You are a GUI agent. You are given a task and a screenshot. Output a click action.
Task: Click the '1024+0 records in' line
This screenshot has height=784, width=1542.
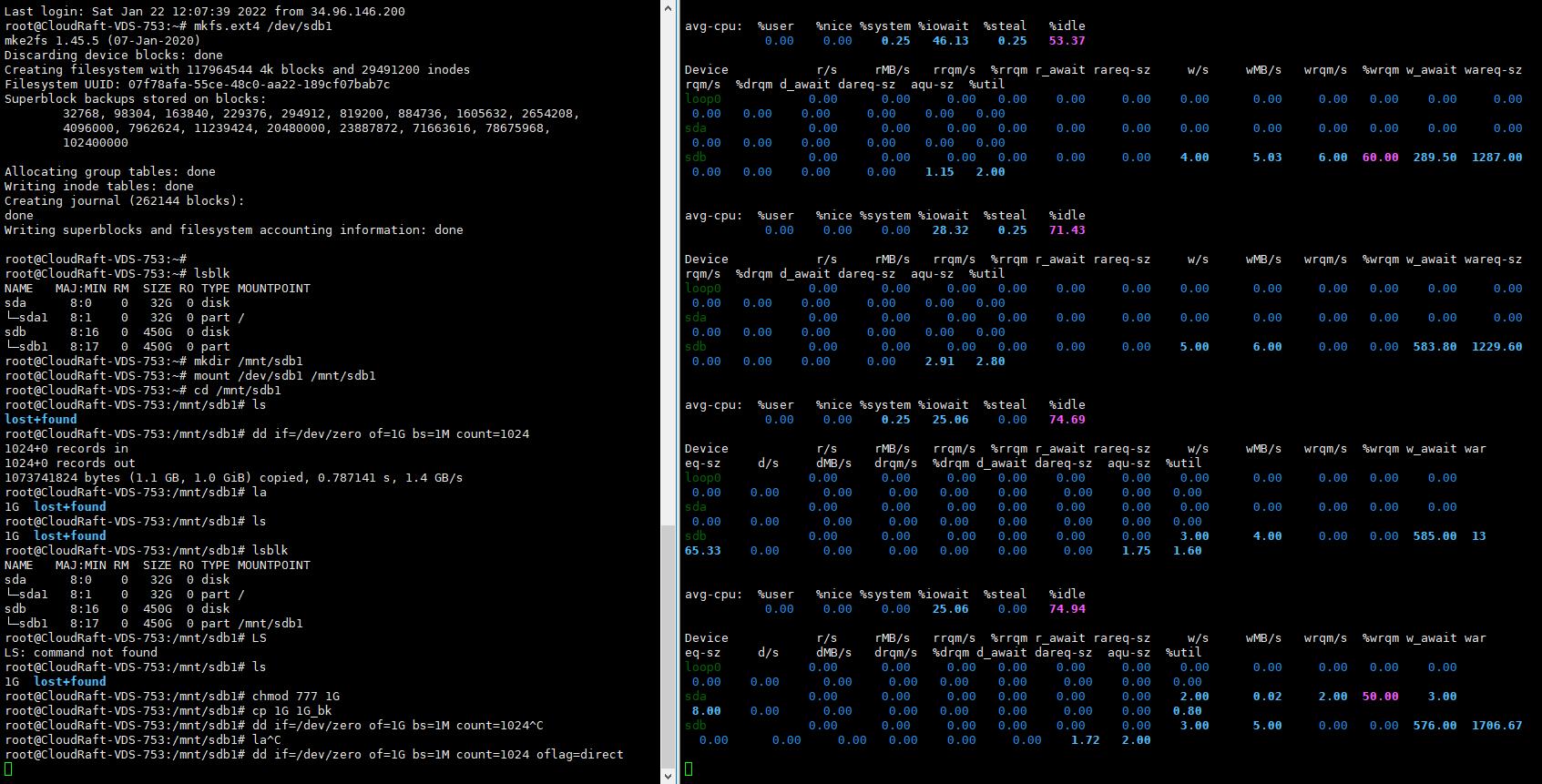click(66, 449)
